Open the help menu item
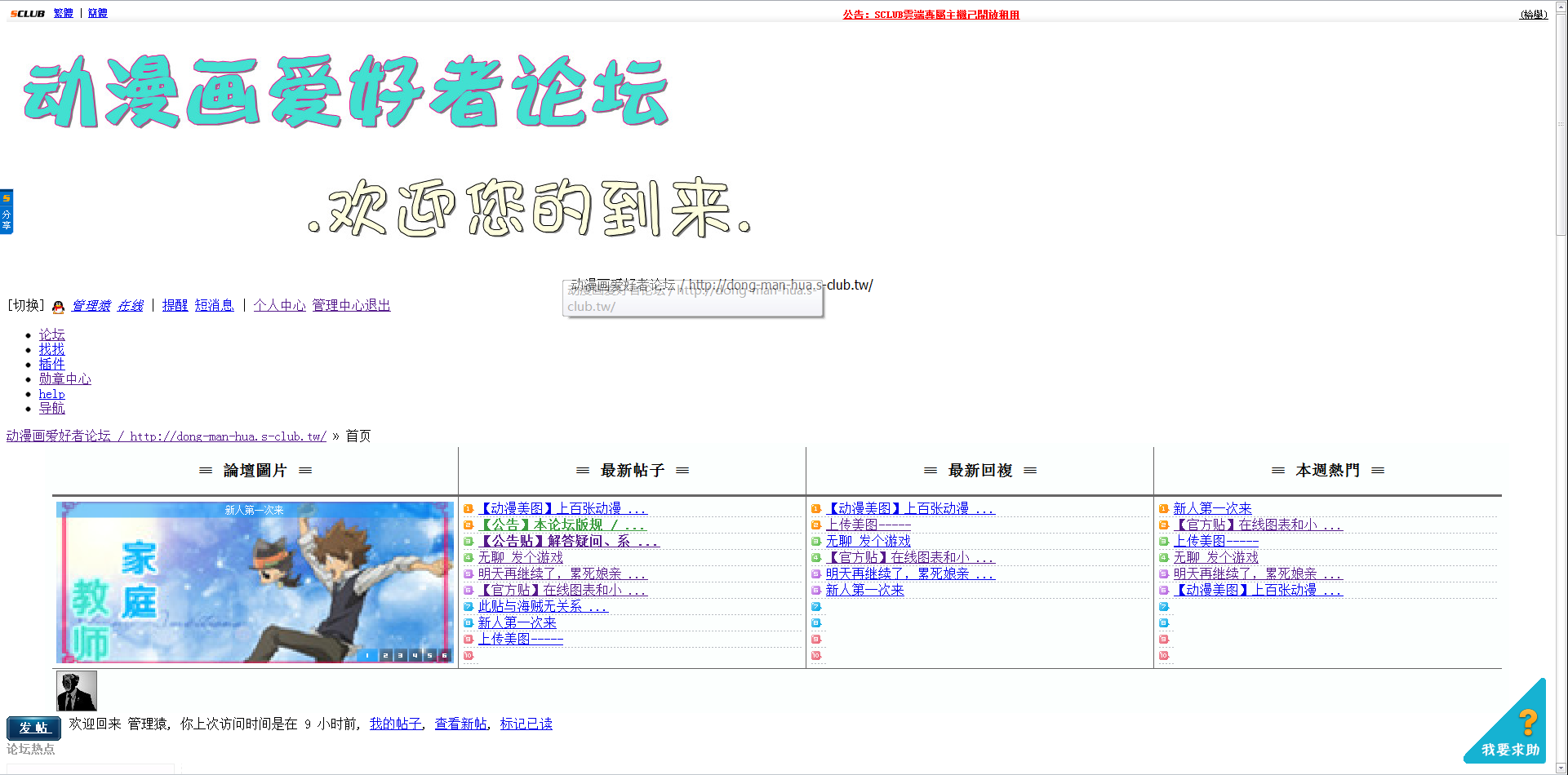Viewport: 1568px width, 775px height. click(52, 394)
